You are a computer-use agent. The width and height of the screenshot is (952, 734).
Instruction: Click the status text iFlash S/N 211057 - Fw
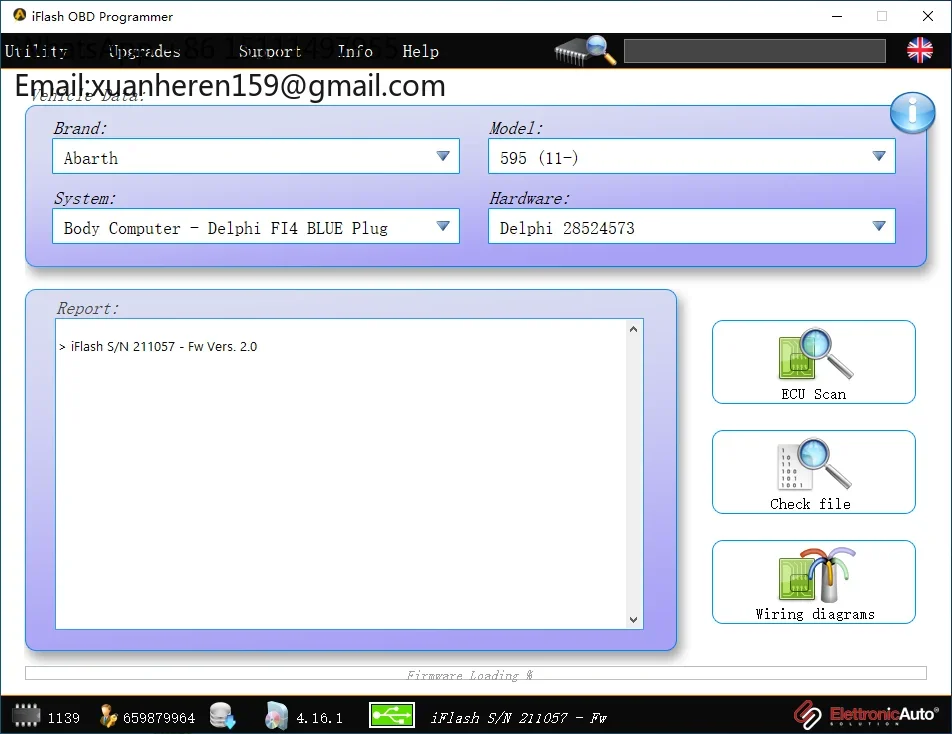tap(518, 718)
